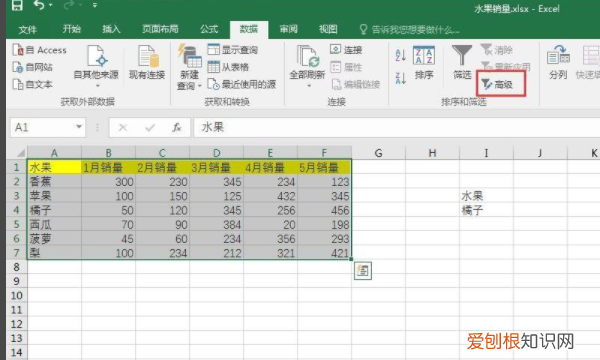Select cell A4 橘子 in table

tap(54, 210)
